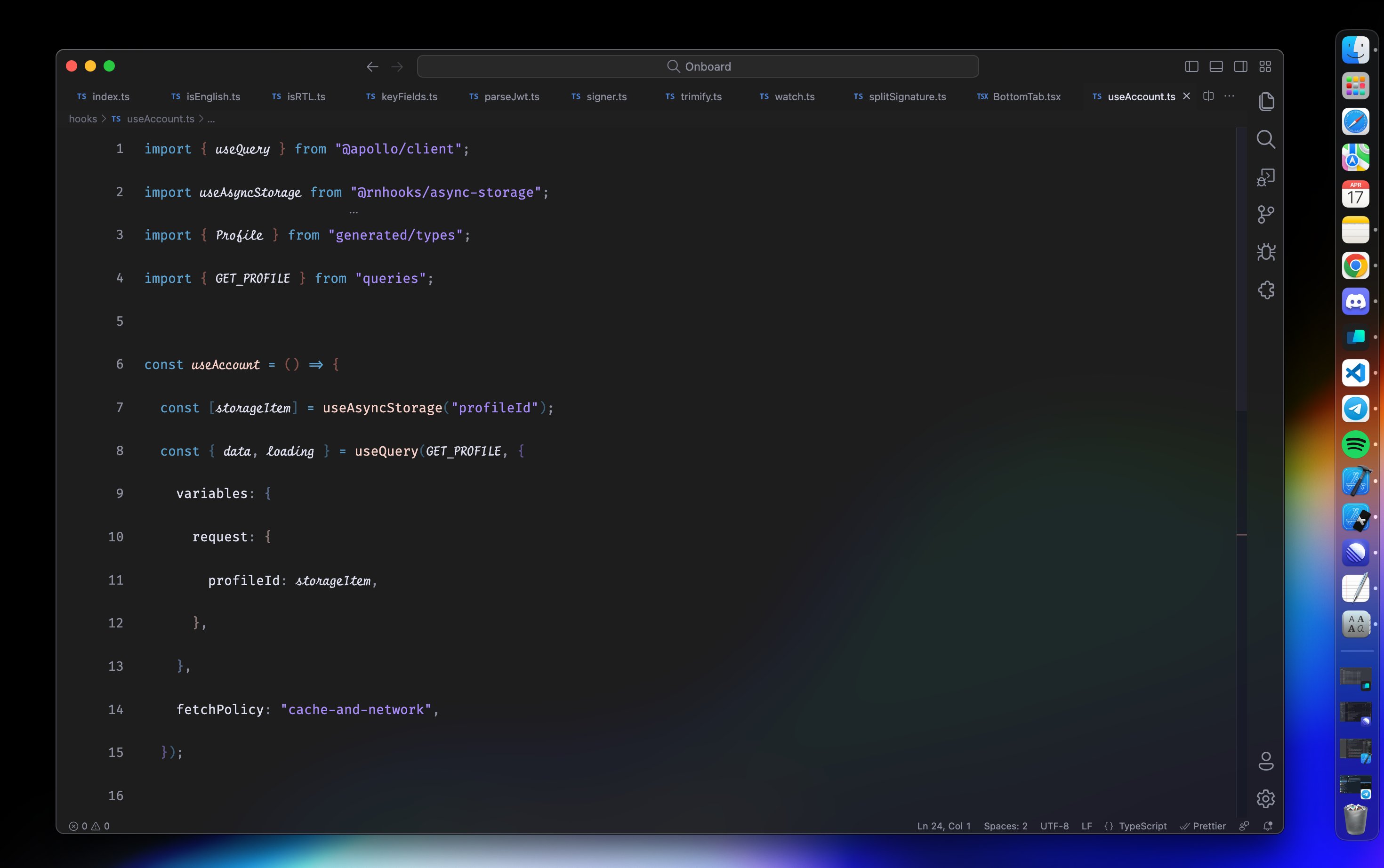
Task: Toggle the bottom panel layout
Action: click(x=1216, y=66)
